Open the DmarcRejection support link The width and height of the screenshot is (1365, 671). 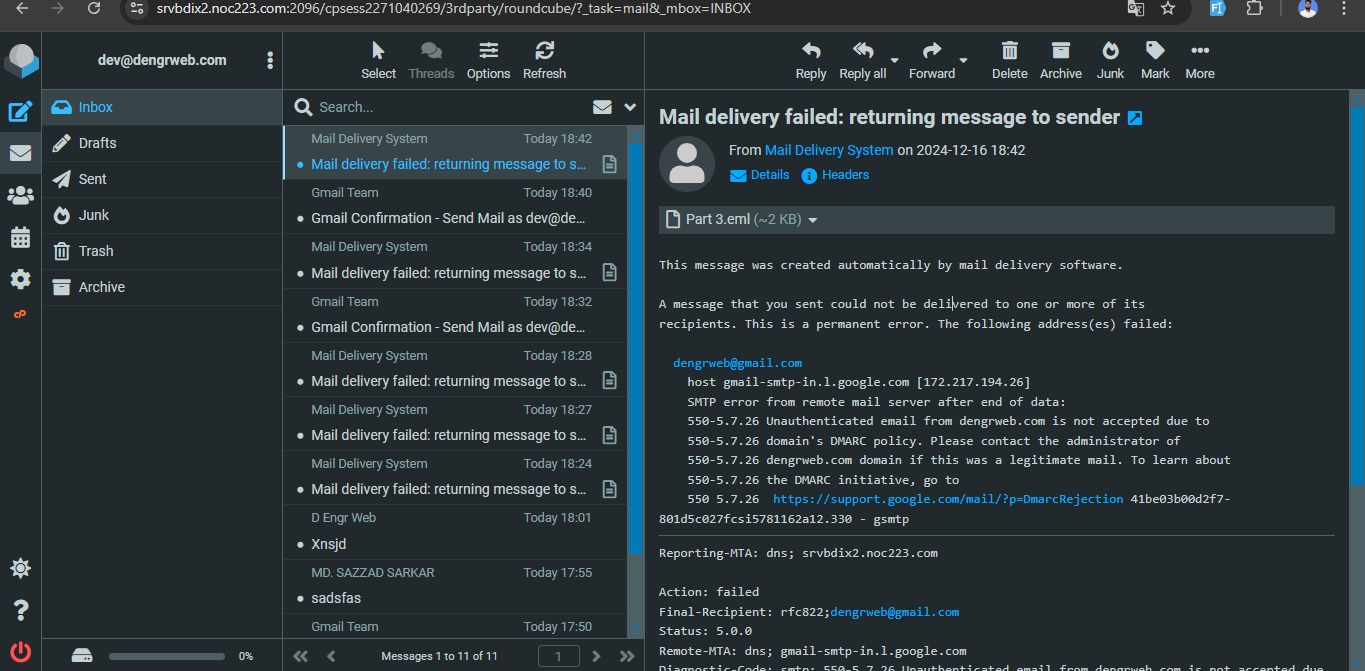948,499
